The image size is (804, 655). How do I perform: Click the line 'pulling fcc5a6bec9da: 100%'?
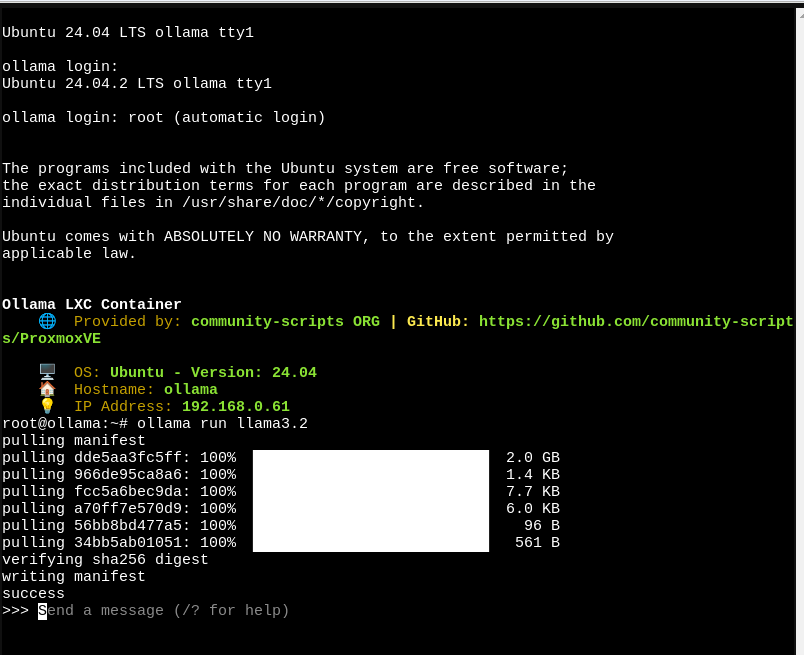coord(119,491)
